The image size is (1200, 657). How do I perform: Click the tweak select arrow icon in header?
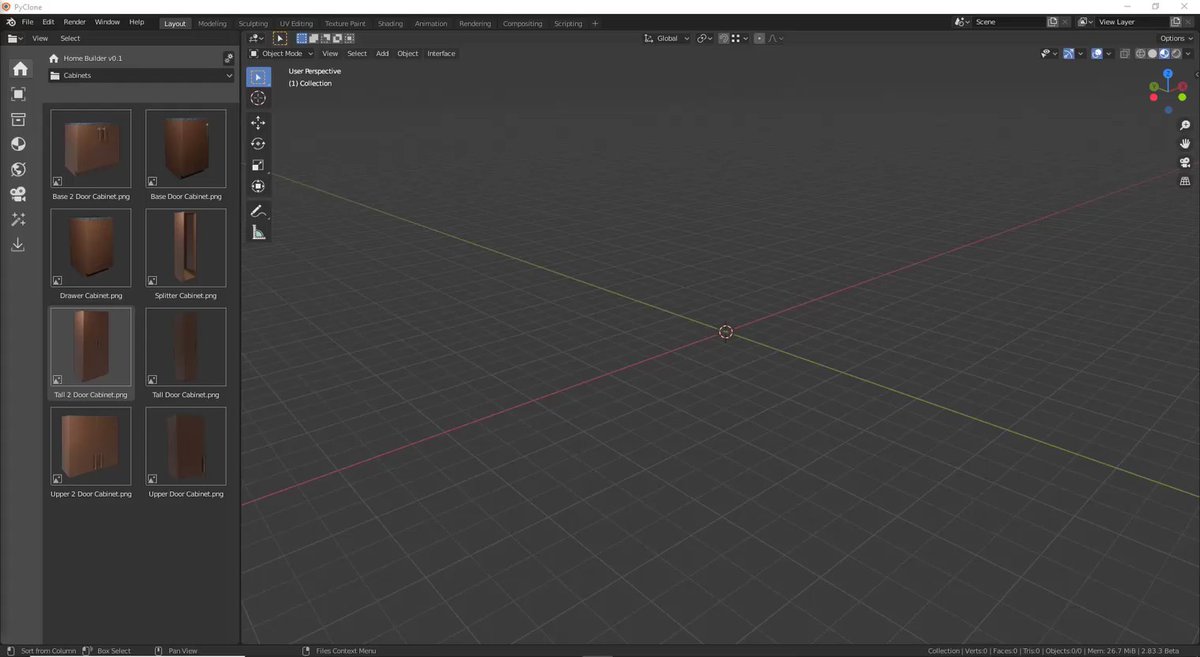tap(280, 38)
